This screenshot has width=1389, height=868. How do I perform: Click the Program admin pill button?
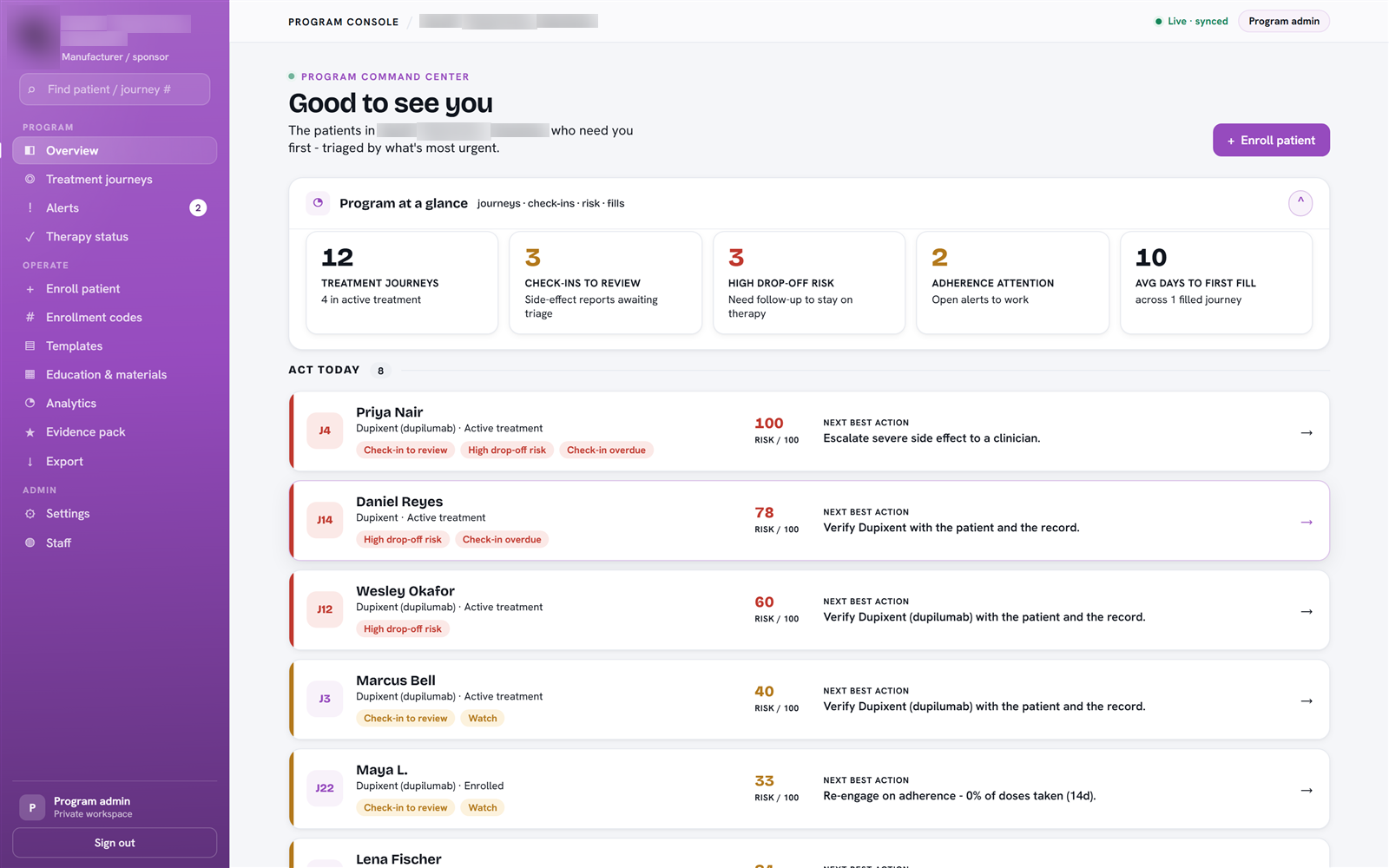[1284, 21]
